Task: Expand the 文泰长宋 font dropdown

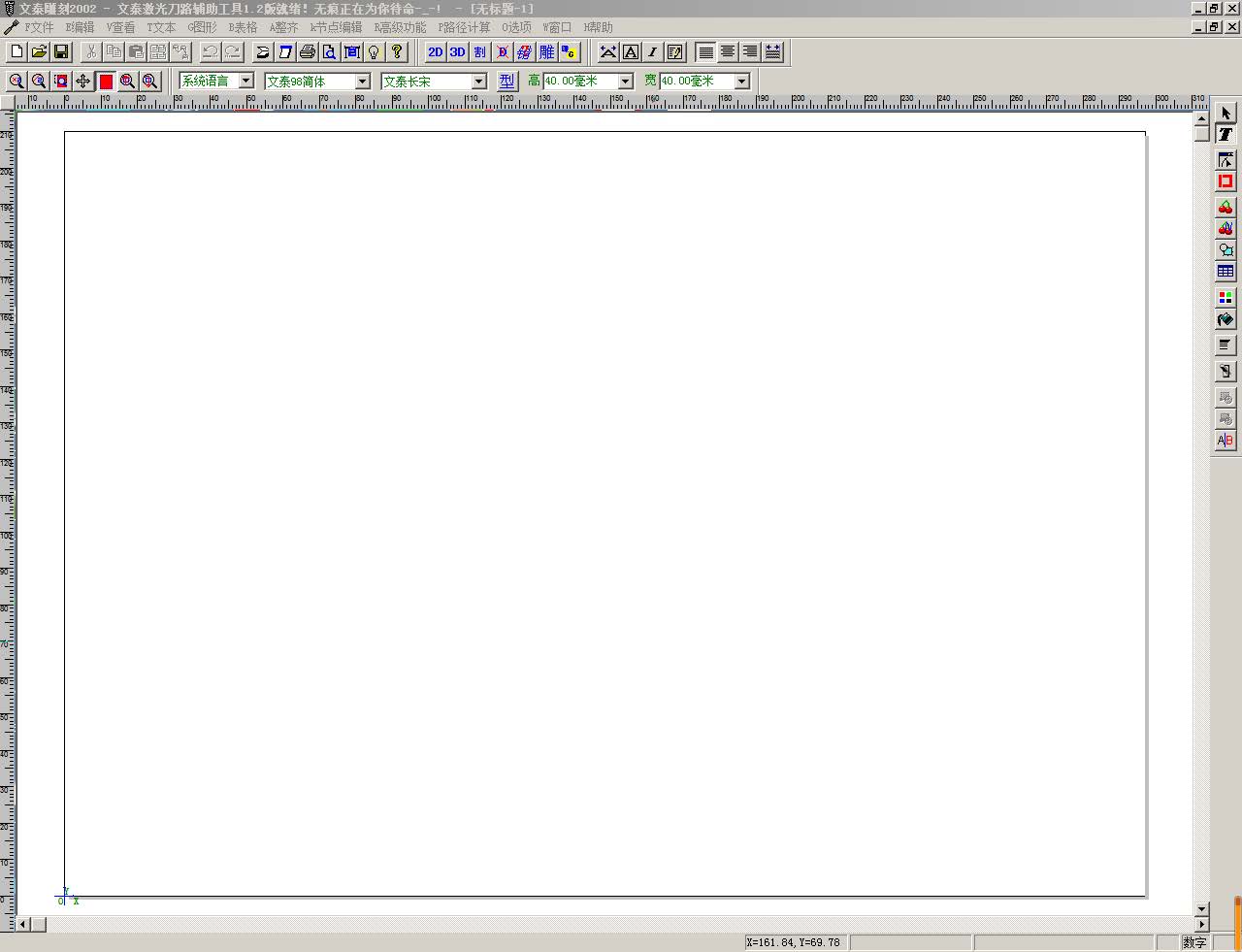Action: pyautogui.click(x=478, y=82)
